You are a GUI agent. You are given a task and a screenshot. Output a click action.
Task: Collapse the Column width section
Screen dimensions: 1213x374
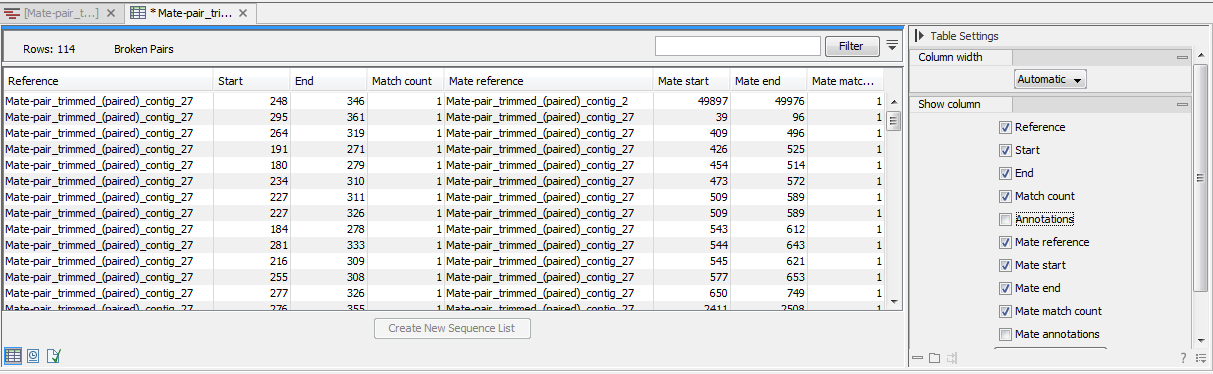click(x=1182, y=58)
